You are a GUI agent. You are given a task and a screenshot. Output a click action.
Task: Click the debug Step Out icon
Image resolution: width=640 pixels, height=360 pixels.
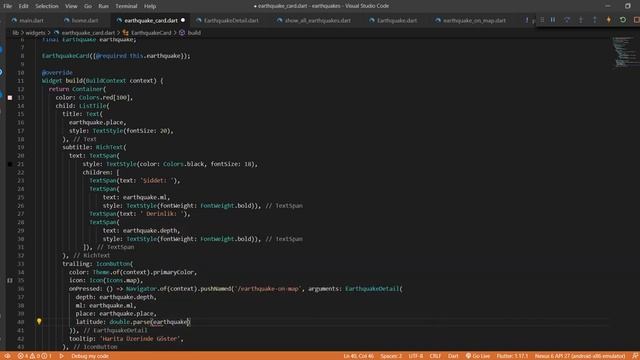(595, 20)
